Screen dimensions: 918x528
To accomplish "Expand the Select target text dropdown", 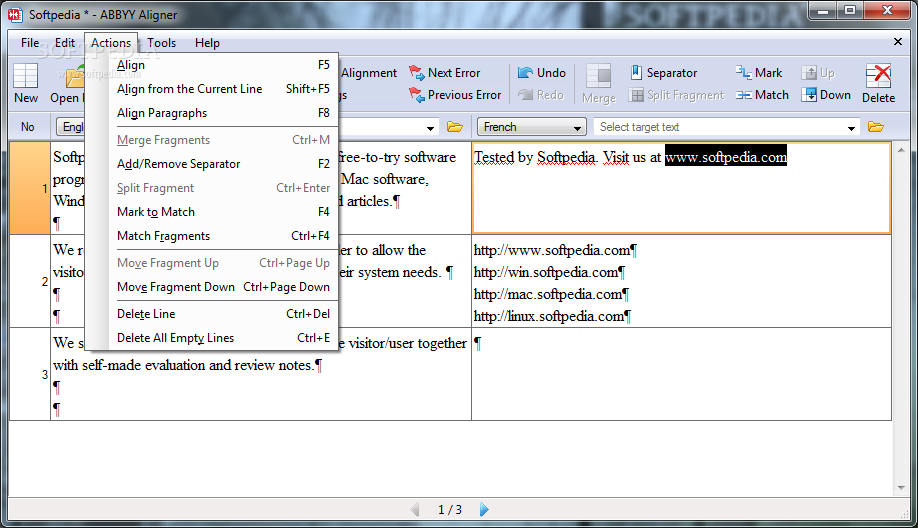I will pyautogui.click(x=851, y=128).
